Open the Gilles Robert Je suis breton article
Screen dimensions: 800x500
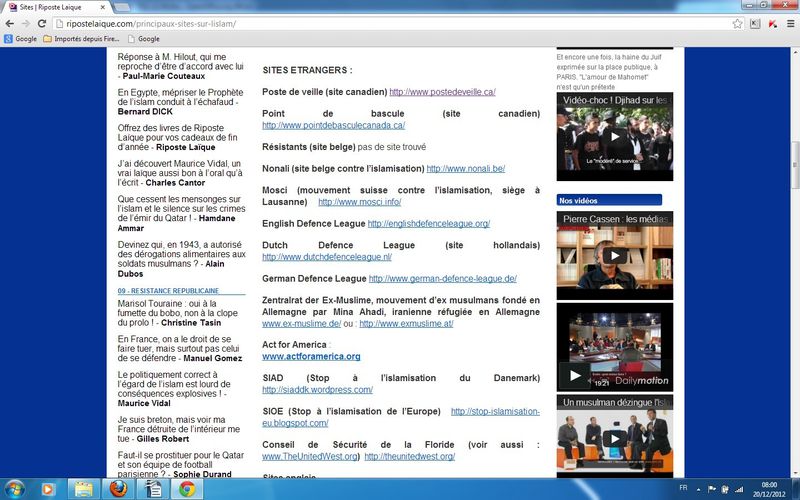[x=179, y=429]
